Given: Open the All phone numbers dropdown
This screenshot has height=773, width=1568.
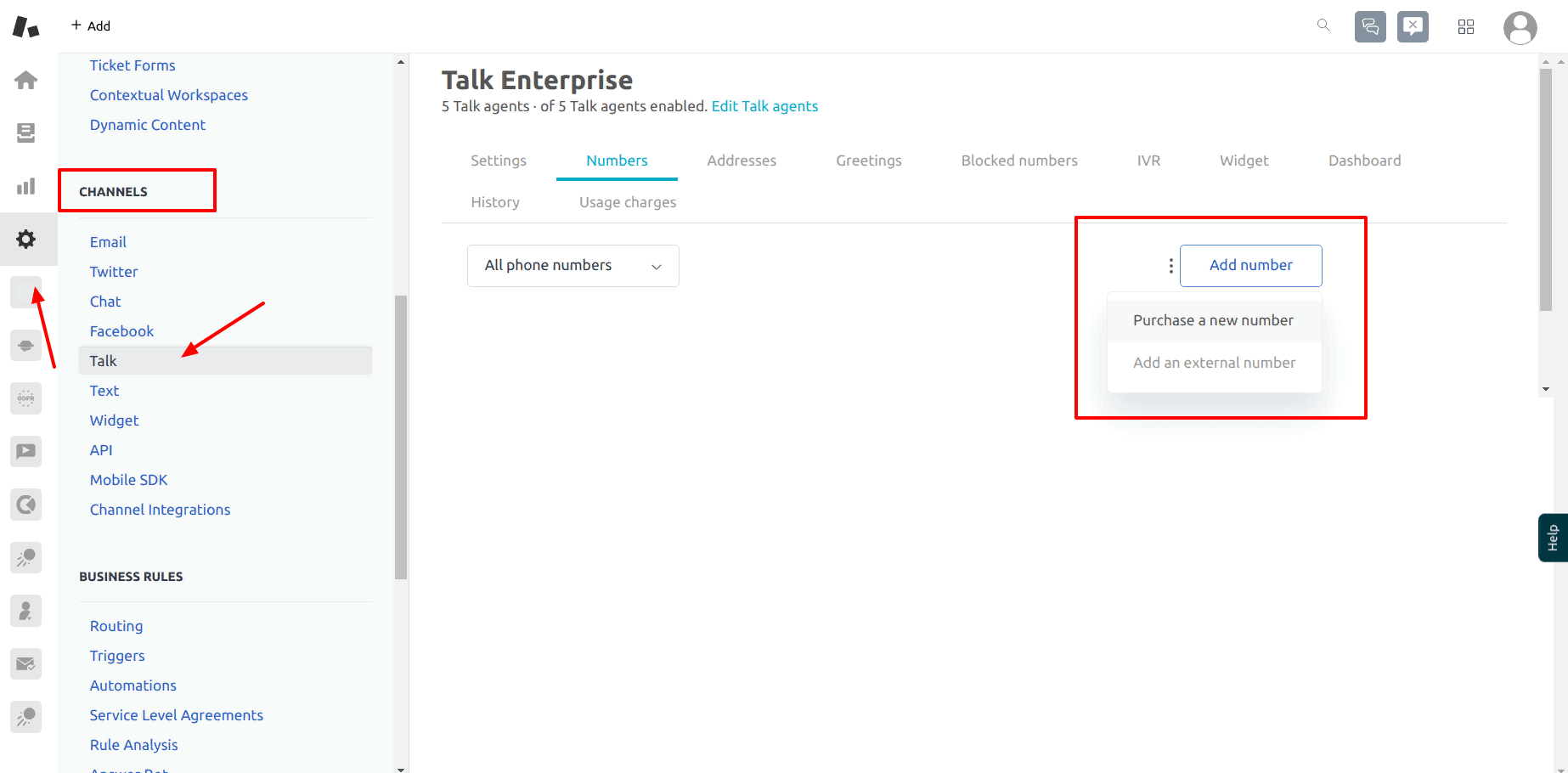Looking at the screenshot, I should pos(573,266).
